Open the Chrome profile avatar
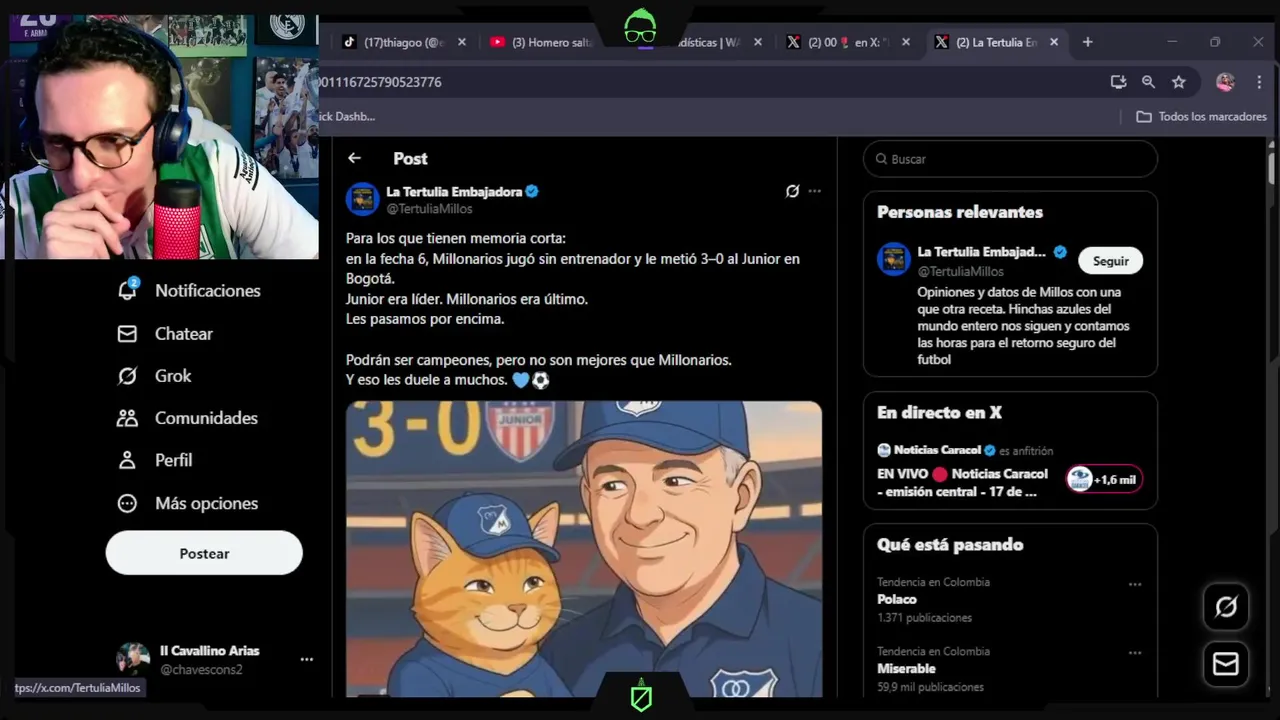This screenshot has height=720, width=1280. click(1225, 82)
